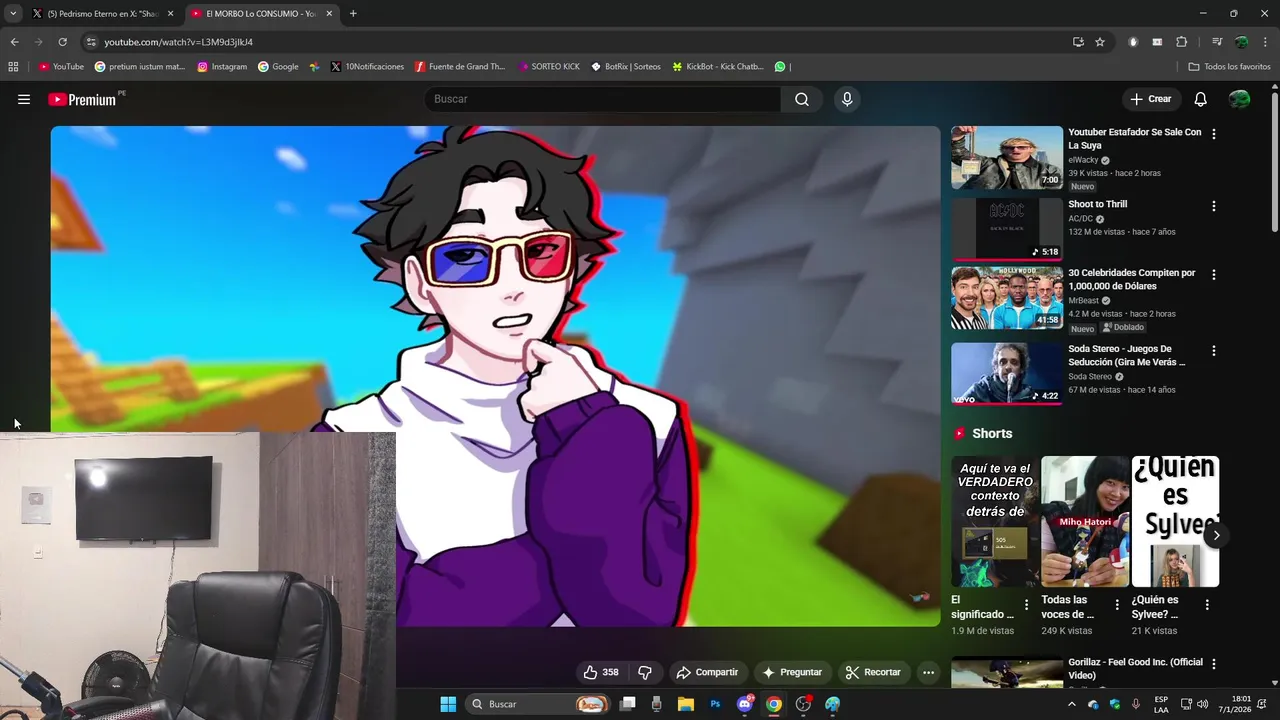Open Windows Start menu
1280x720 pixels.
(x=448, y=704)
